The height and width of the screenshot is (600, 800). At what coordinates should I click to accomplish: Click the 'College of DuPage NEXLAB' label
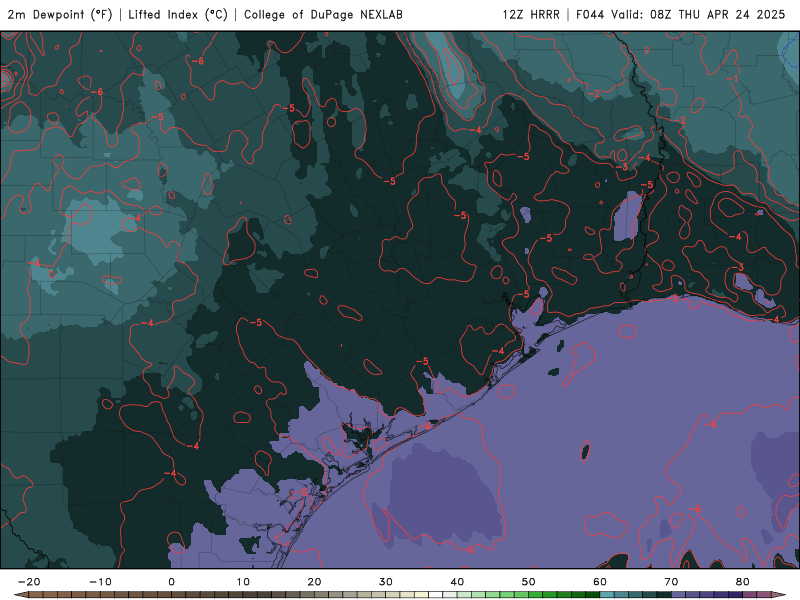pos(323,15)
